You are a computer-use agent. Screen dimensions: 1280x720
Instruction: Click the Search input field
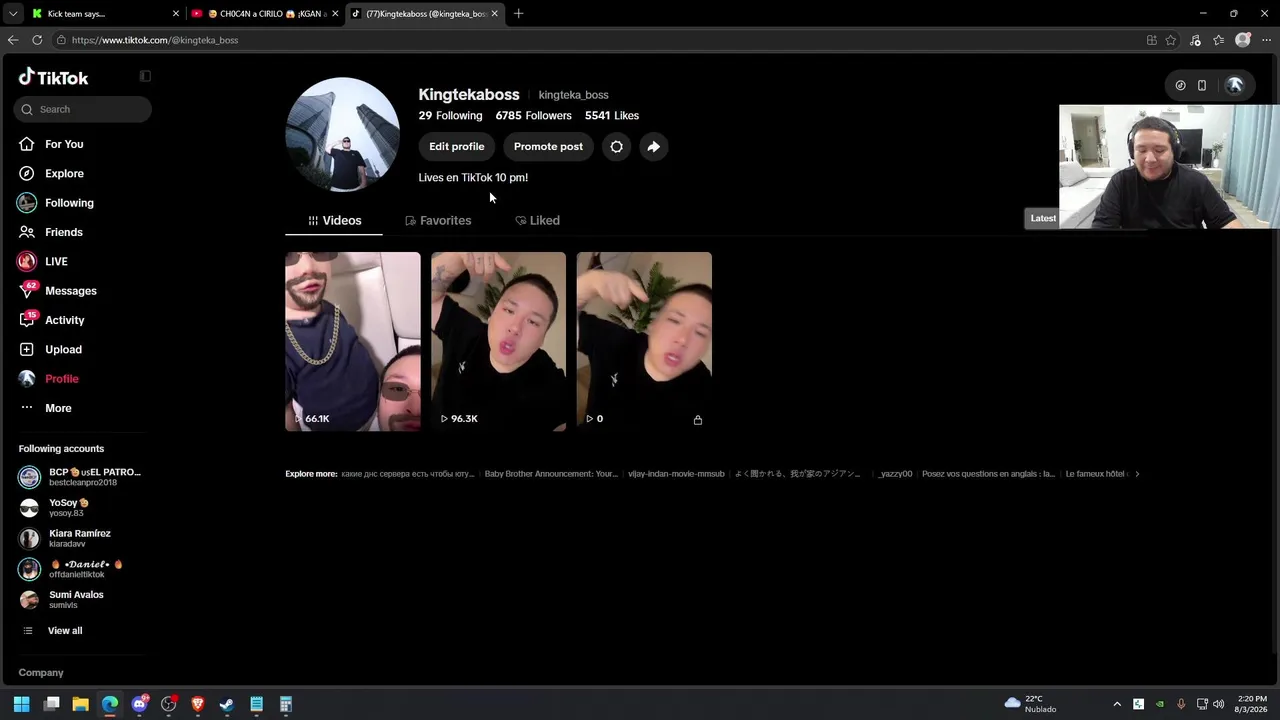pos(83,109)
